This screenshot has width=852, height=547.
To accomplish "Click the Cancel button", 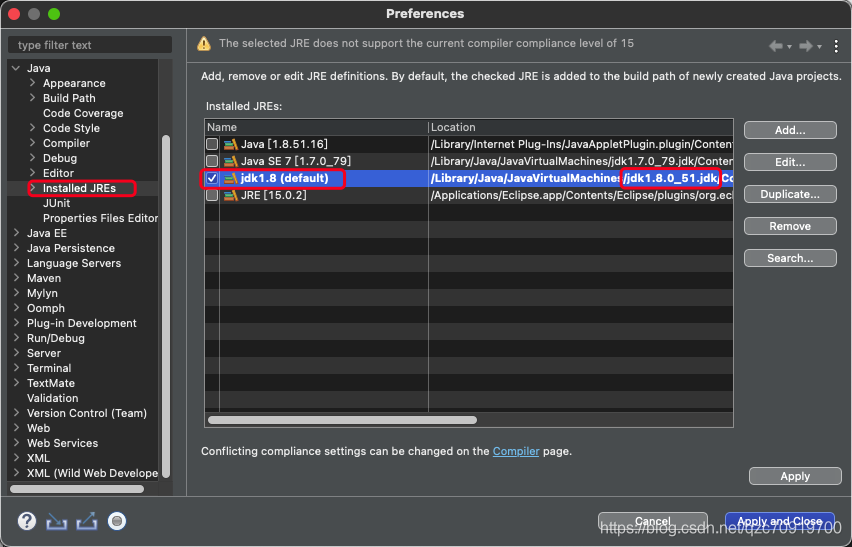I will (x=653, y=521).
